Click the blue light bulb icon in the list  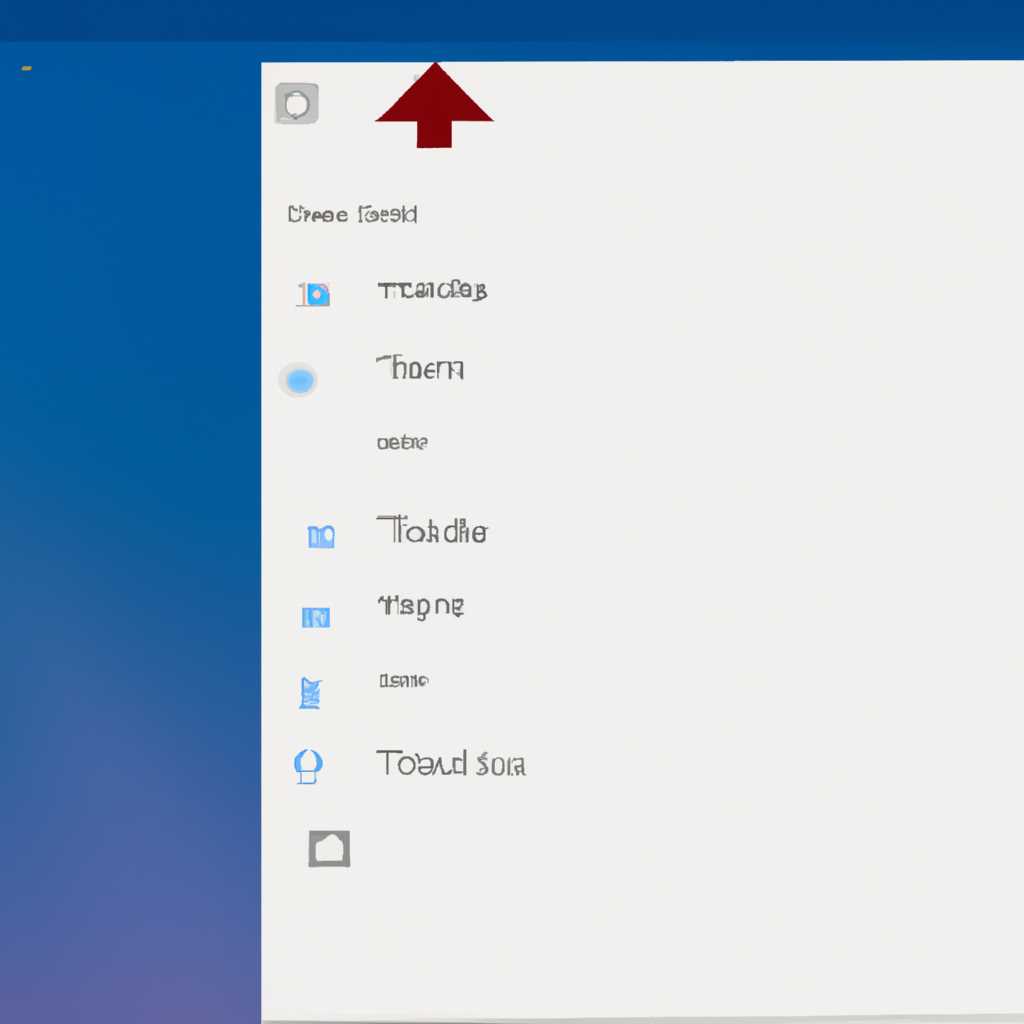pyautogui.click(x=308, y=766)
